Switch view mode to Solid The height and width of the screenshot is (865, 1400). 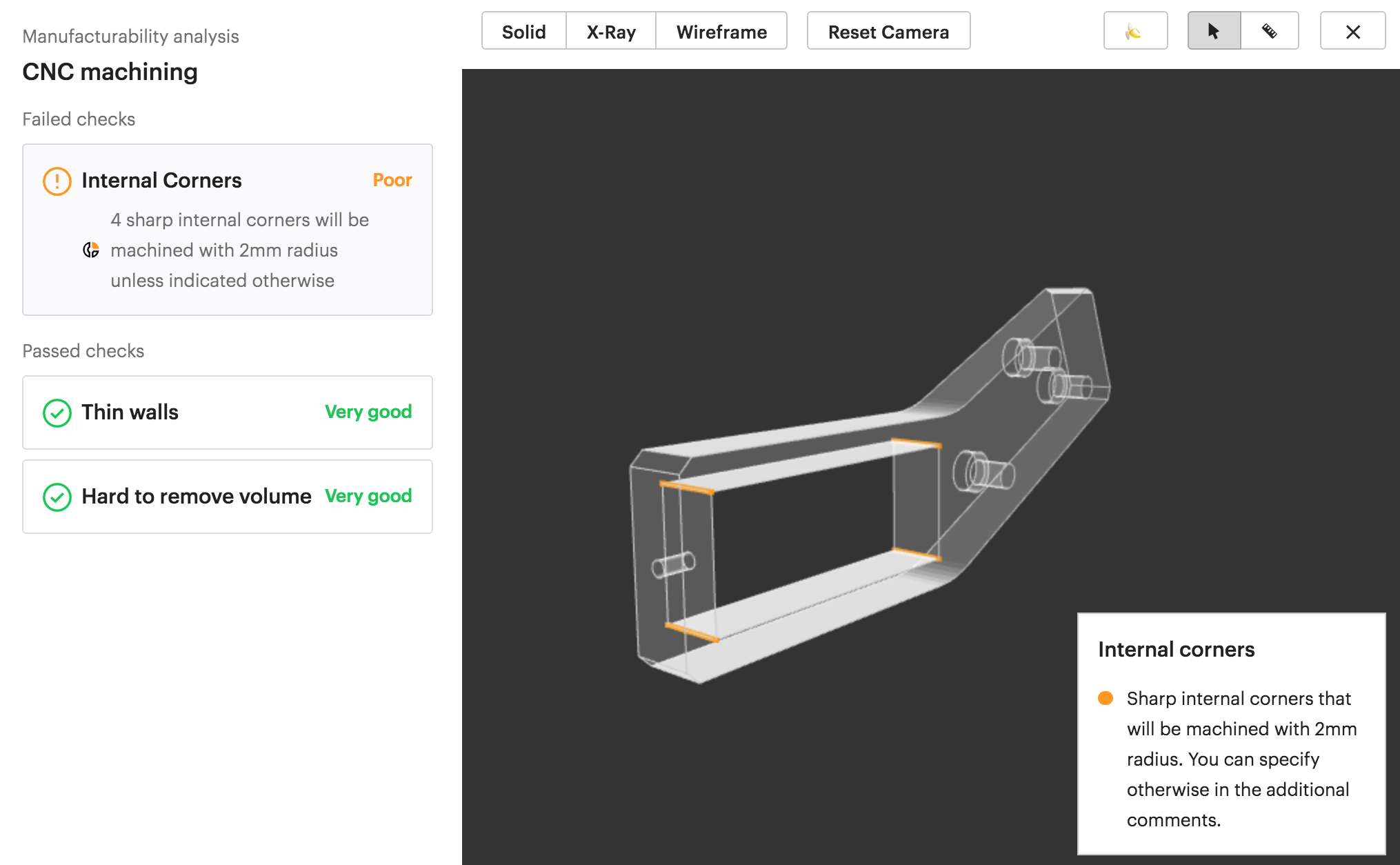pyautogui.click(x=523, y=32)
